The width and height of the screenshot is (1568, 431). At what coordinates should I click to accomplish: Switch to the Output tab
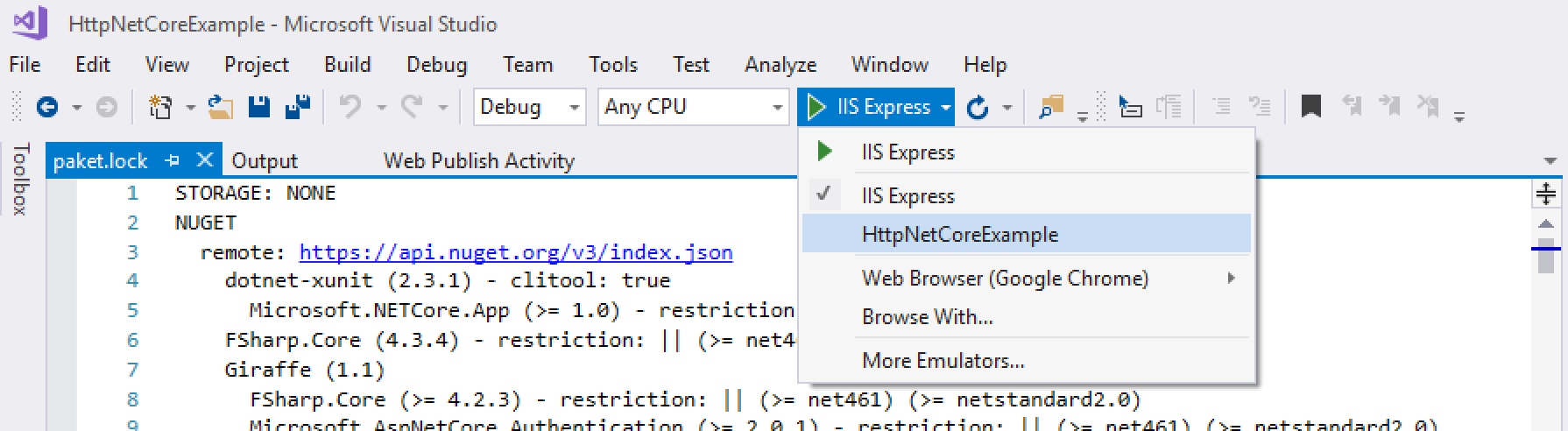265,161
